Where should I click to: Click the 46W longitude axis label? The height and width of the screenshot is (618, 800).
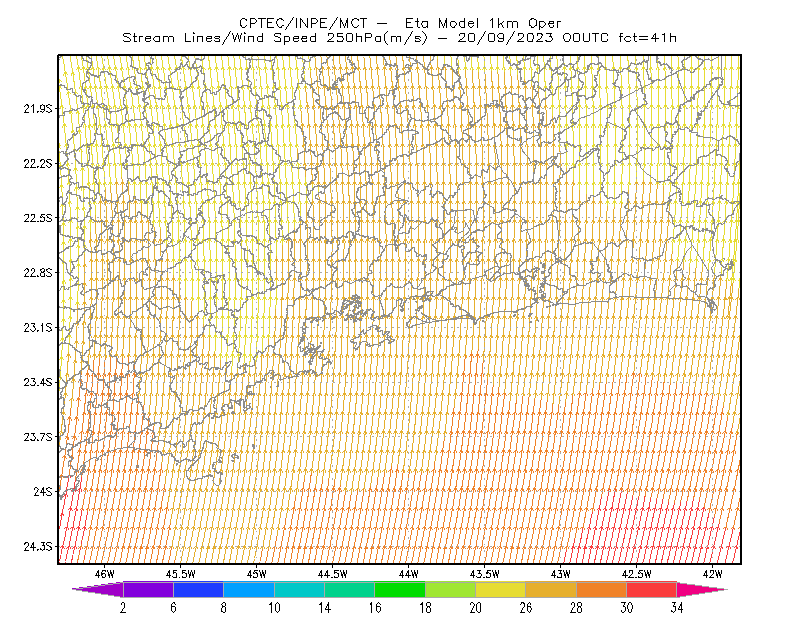105,574
